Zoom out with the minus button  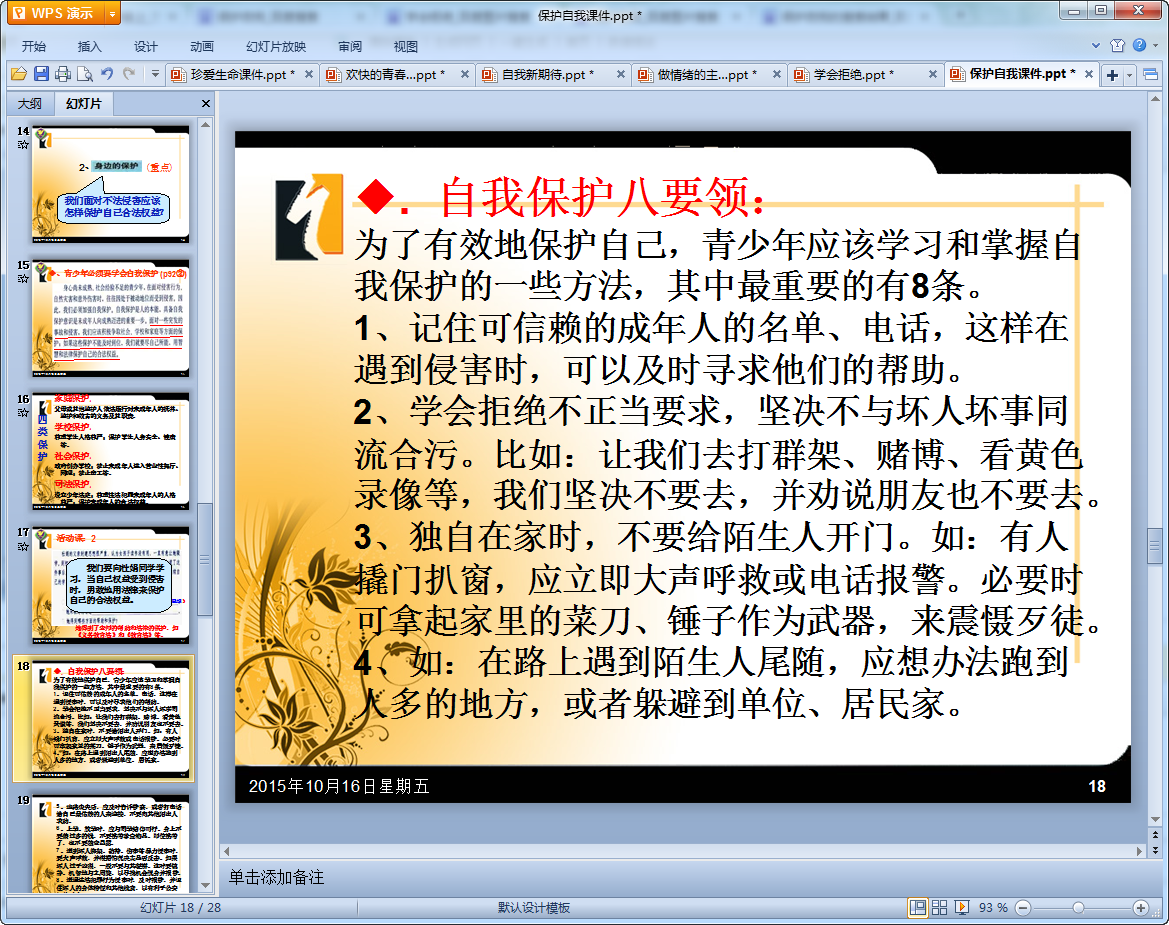1023,907
